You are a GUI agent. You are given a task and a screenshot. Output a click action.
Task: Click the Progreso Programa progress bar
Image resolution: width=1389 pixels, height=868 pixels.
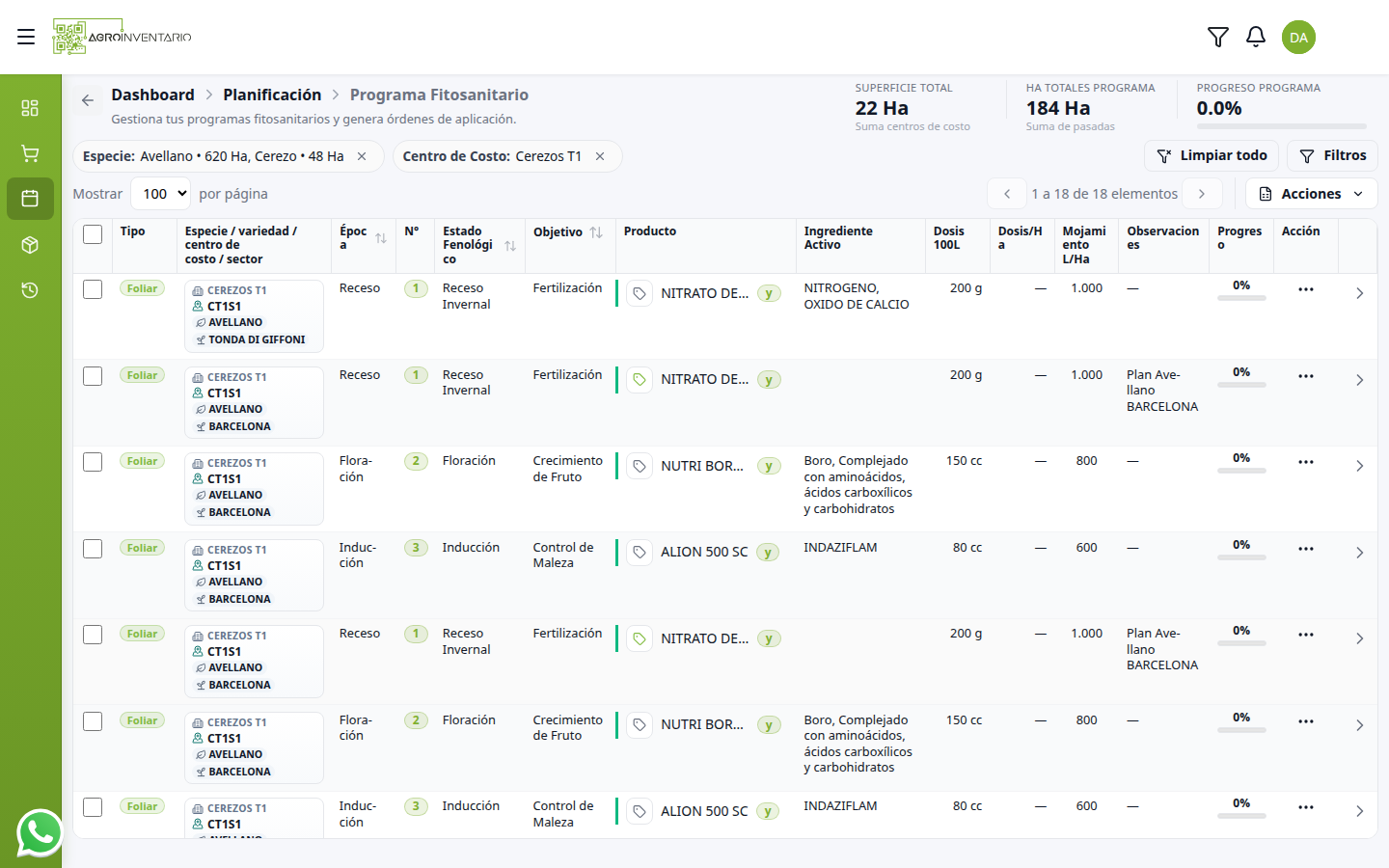point(1281,126)
